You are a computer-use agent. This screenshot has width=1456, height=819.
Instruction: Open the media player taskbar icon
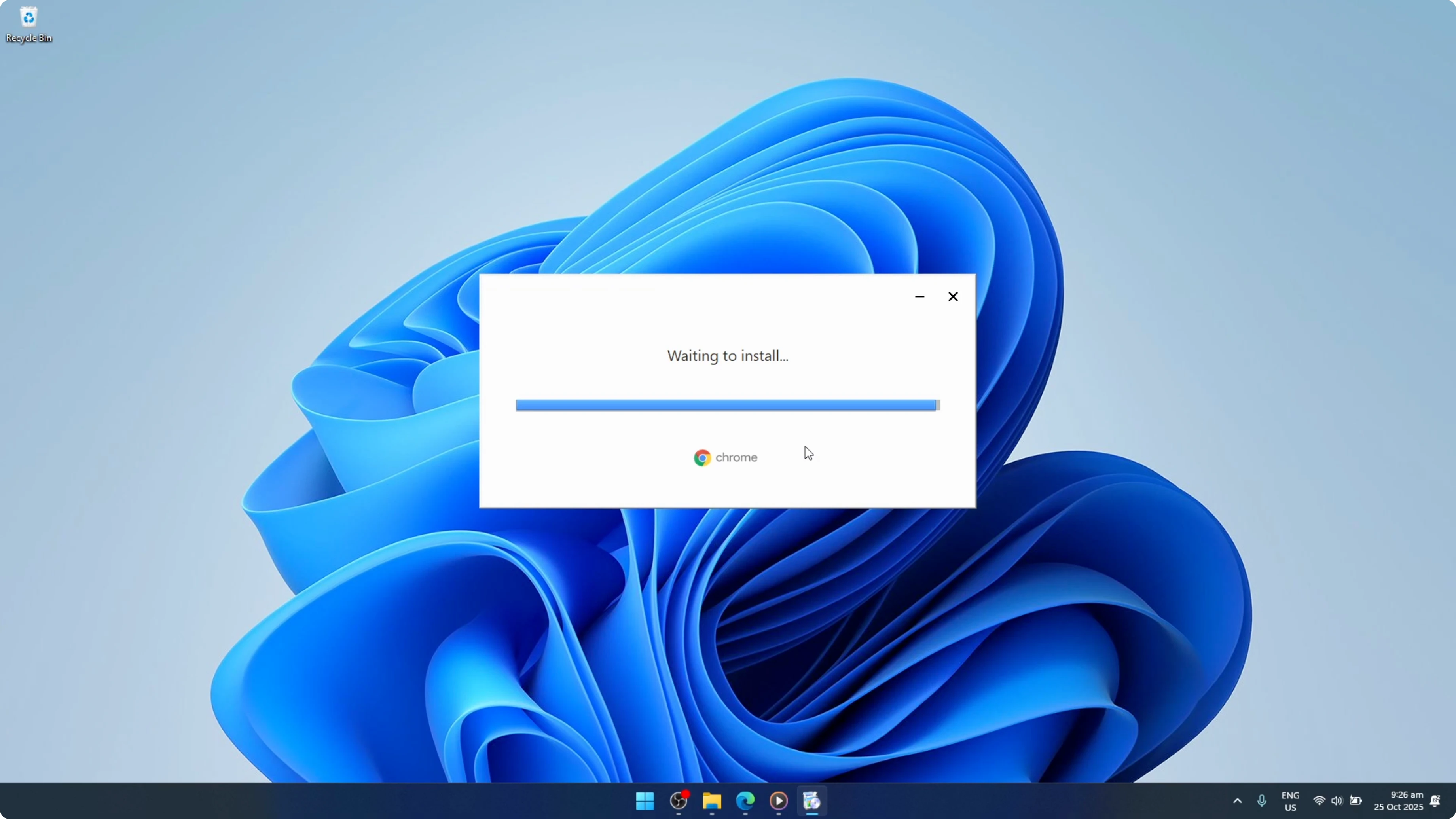(x=778, y=800)
